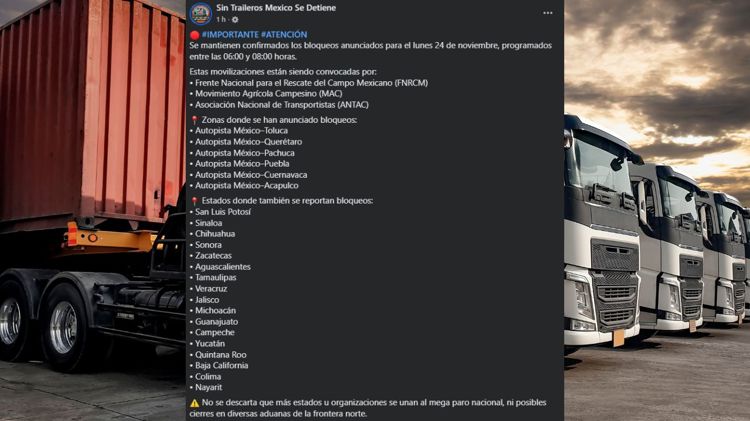Select the San Luis Potosí list entry
This screenshot has height=421, width=750.
pyautogui.click(x=220, y=212)
